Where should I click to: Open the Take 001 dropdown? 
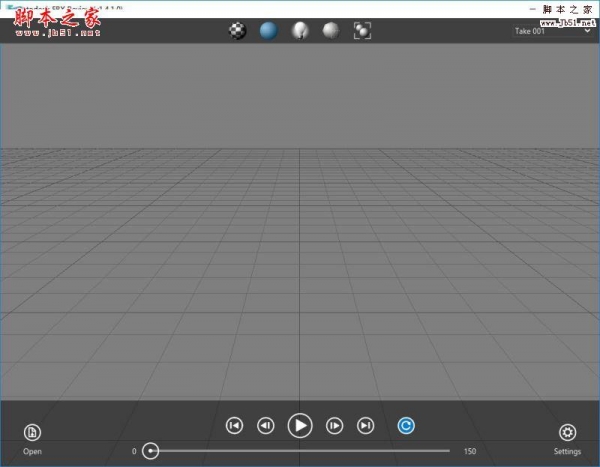click(x=553, y=31)
